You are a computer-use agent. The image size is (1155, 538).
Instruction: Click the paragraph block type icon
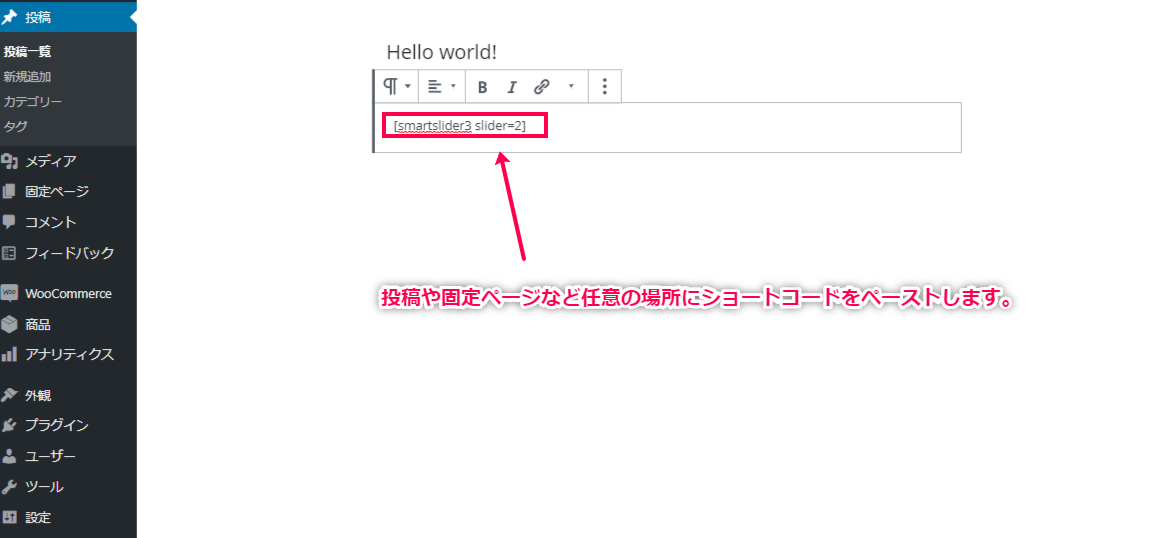click(391, 86)
